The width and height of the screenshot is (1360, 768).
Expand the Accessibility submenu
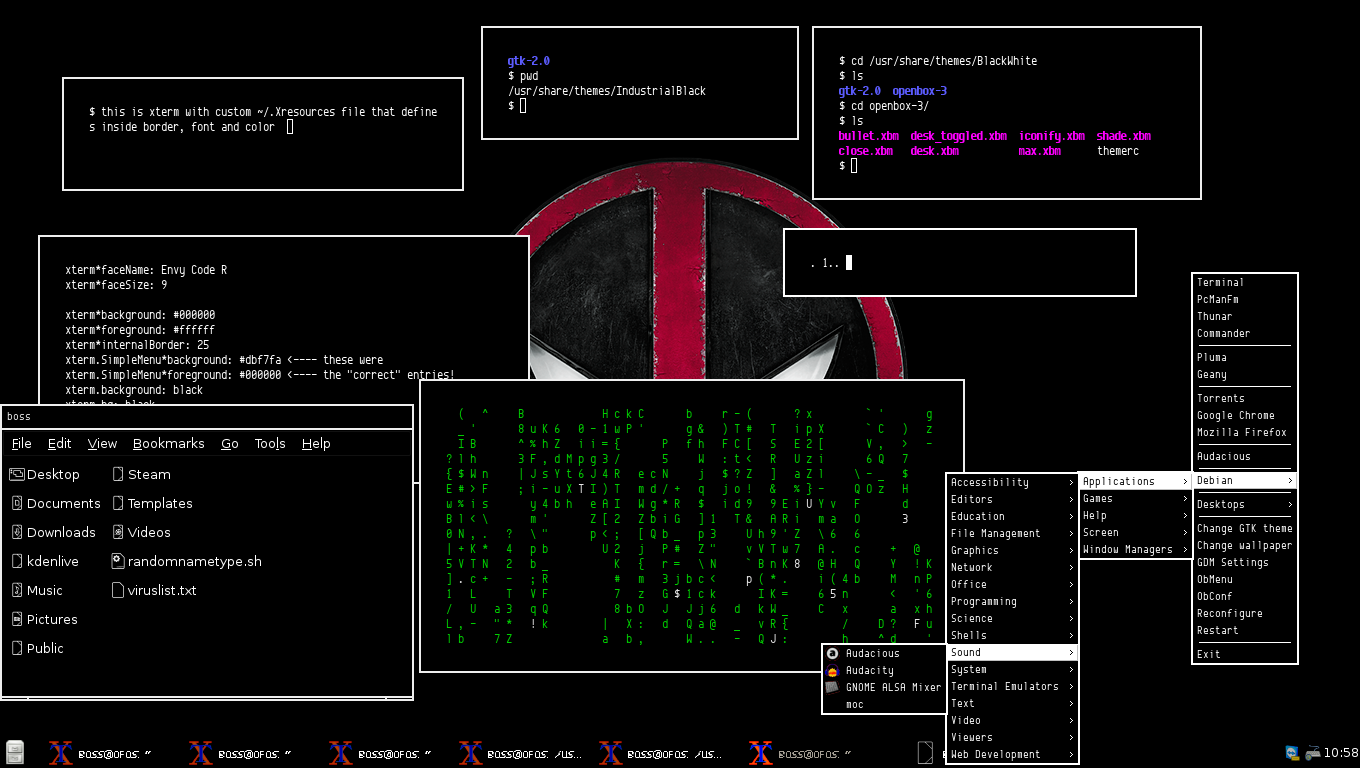[x=1012, y=482]
